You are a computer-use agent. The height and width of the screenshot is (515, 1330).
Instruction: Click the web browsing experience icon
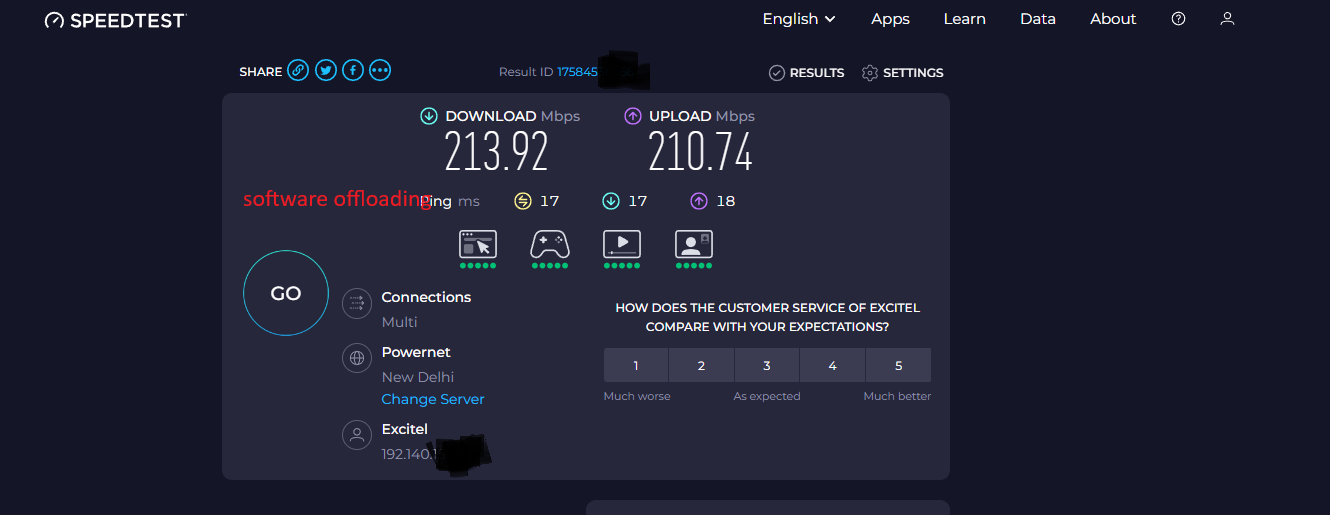coord(478,244)
